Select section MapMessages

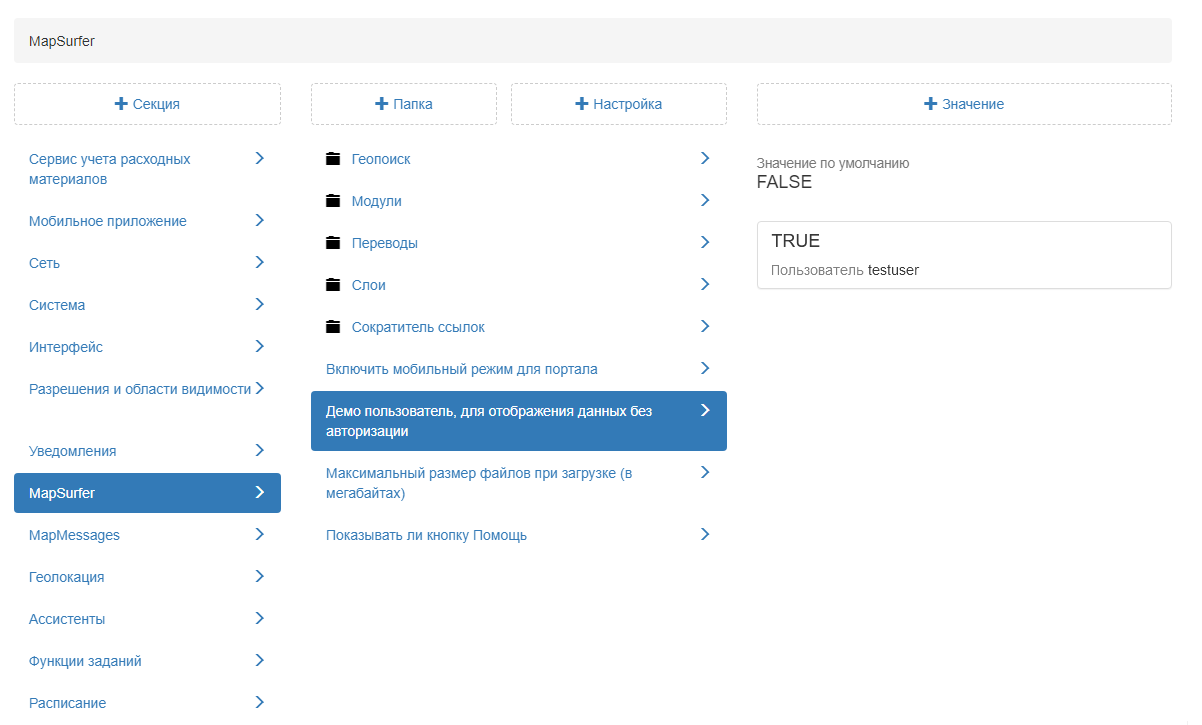click(x=147, y=535)
